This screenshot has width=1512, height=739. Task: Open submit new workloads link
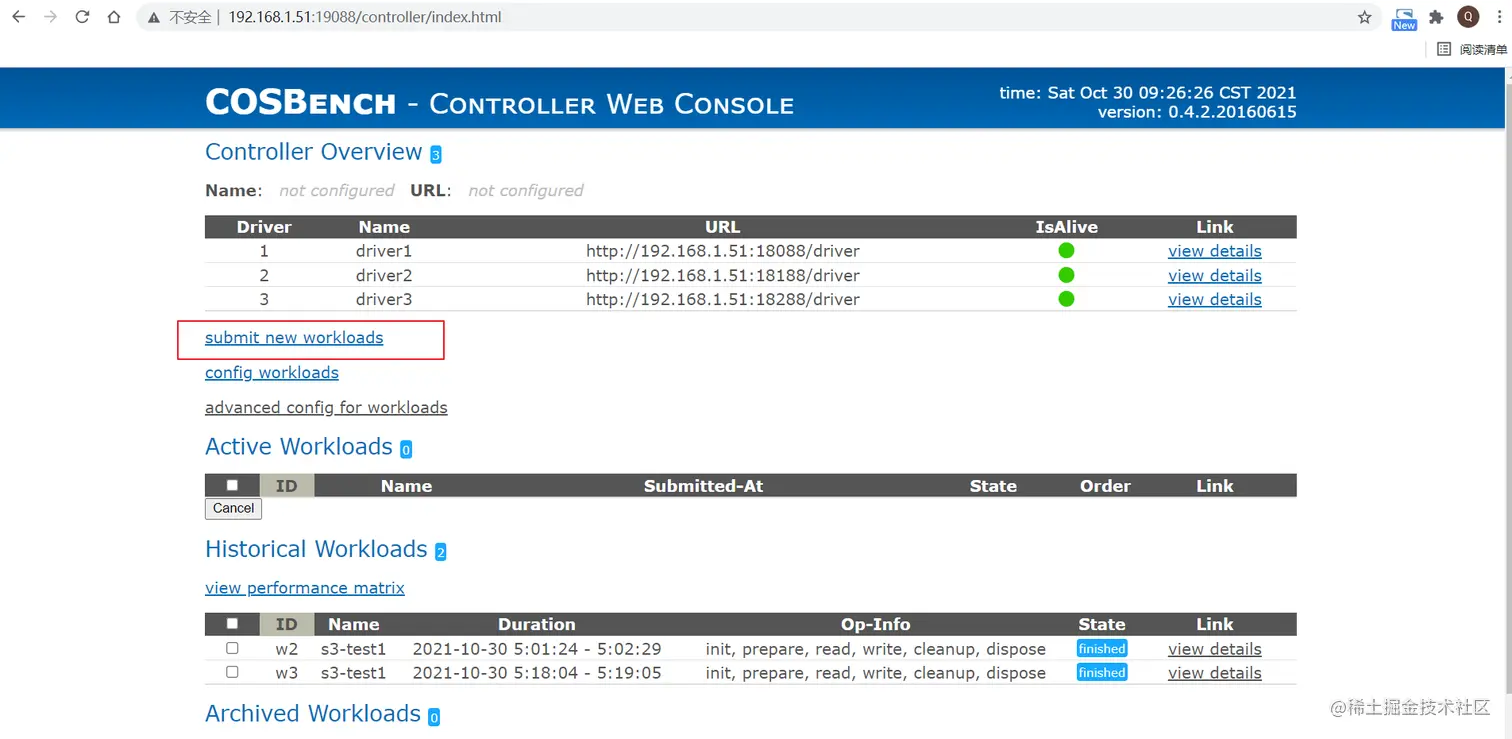click(x=294, y=338)
